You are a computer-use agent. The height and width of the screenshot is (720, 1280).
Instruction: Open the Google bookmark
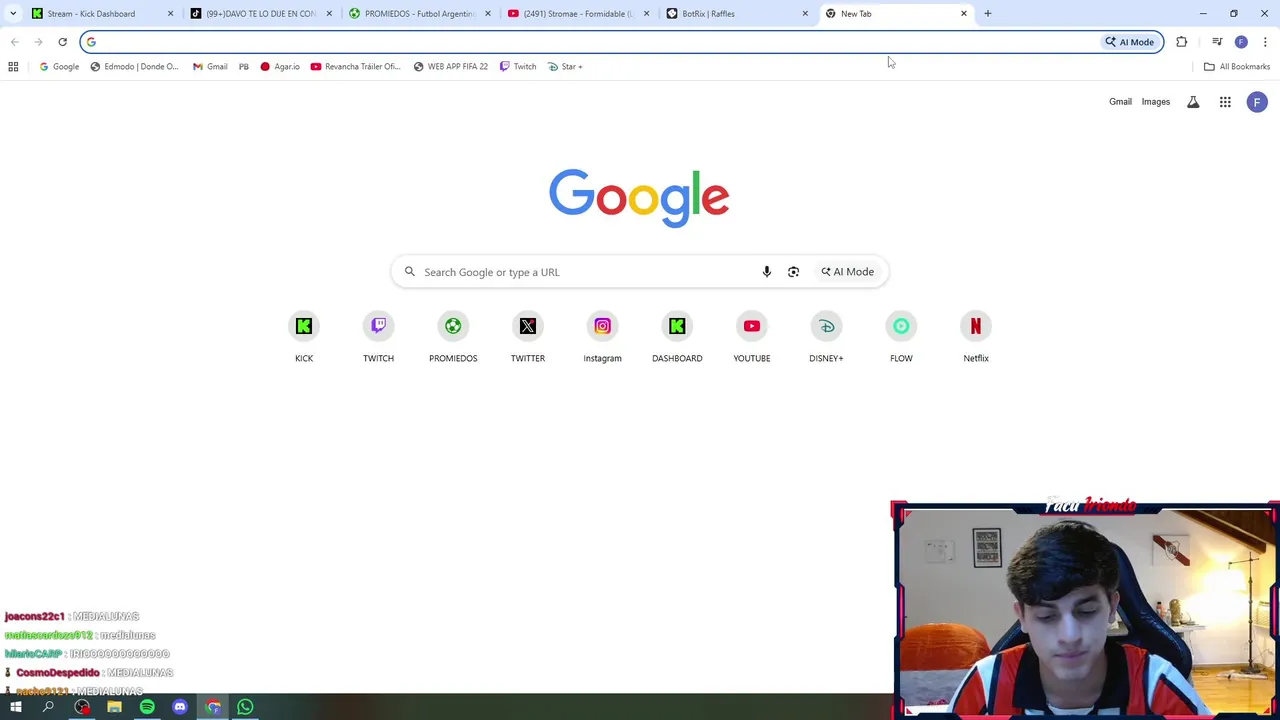coord(59,67)
